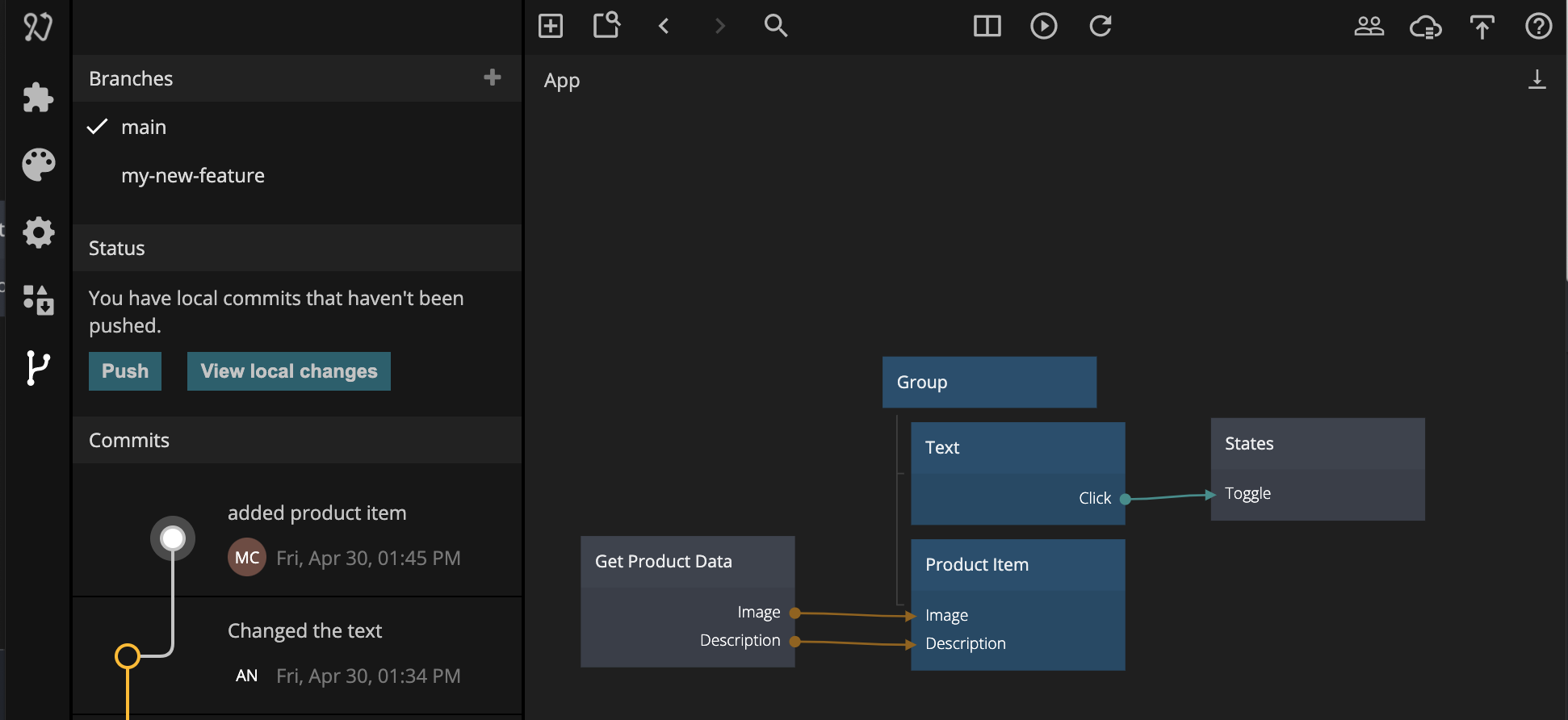Switch to my-new-feature branch
The height and width of the screenshot is (720, 1568).
[193, 175]
